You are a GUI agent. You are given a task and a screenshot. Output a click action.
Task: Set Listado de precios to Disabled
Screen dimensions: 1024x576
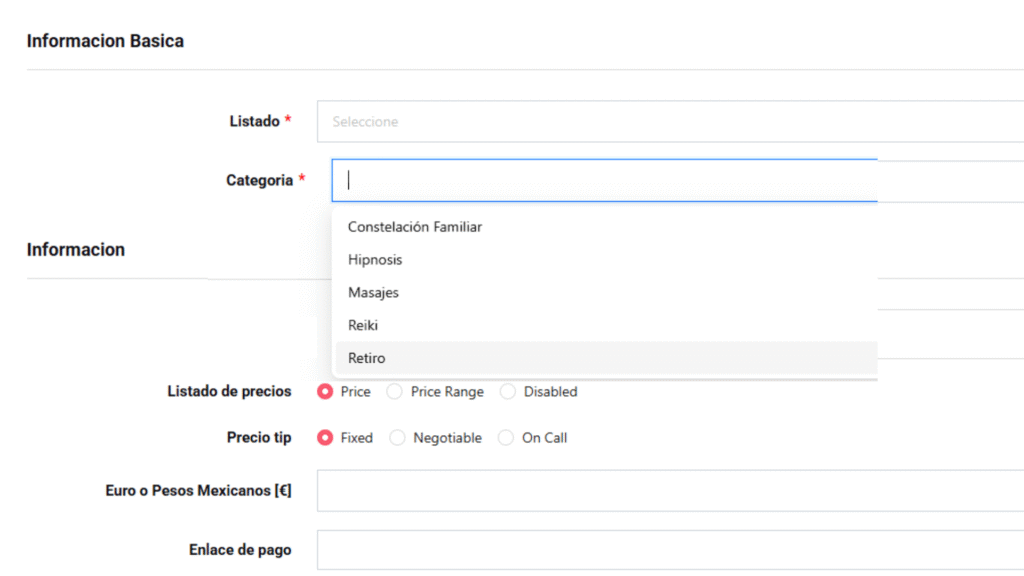[508, 392]
